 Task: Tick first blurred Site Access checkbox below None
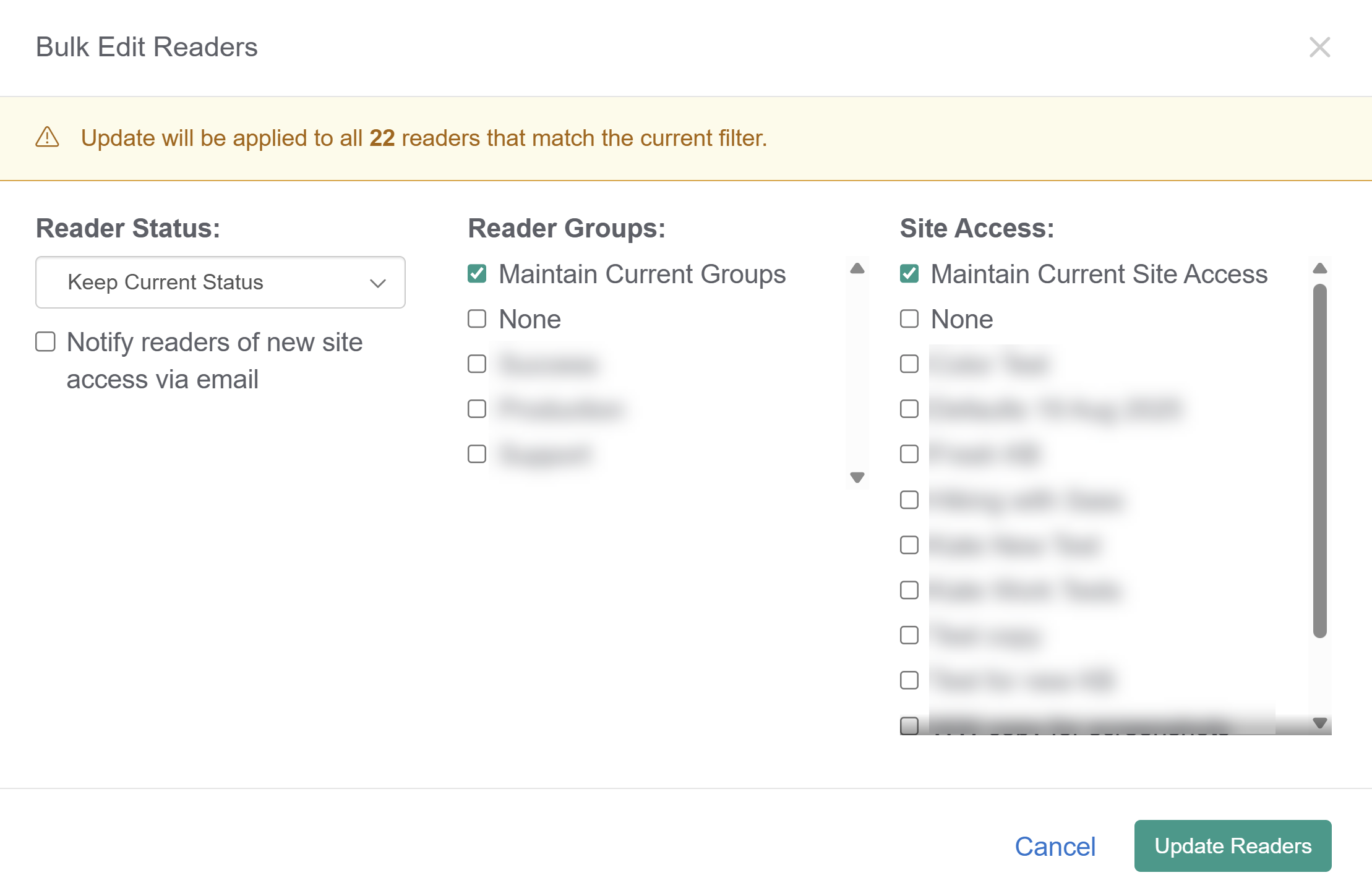point(909,364)
